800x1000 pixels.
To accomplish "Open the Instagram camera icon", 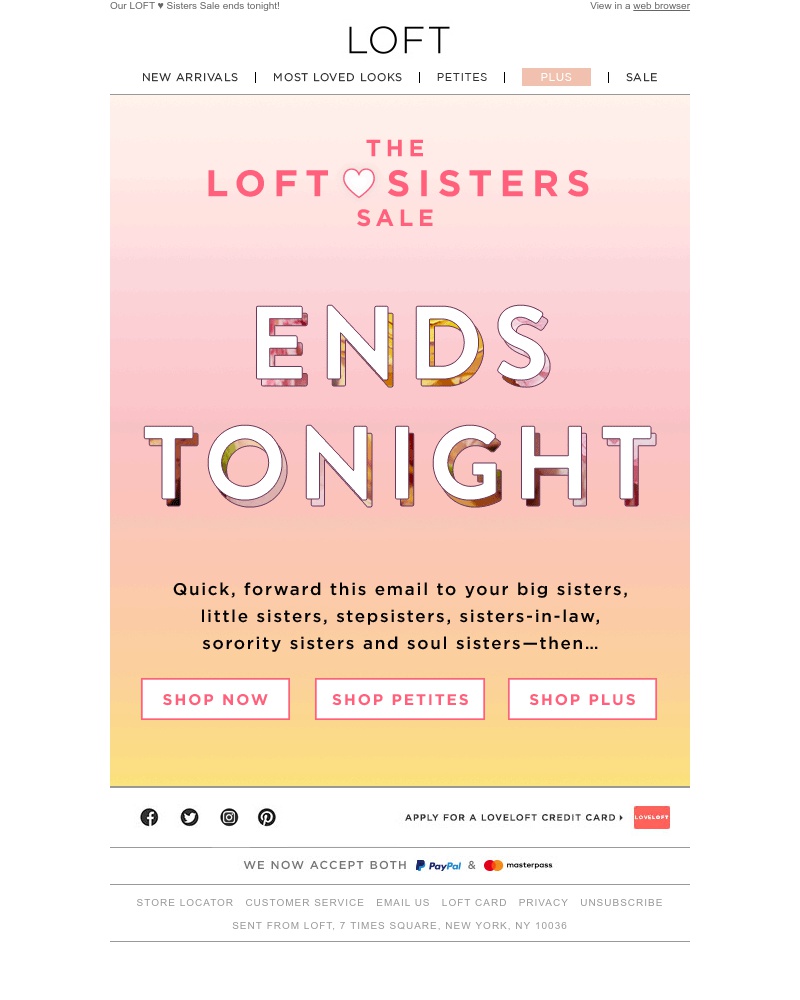I will pyautogui.click(x=229, y=817).
